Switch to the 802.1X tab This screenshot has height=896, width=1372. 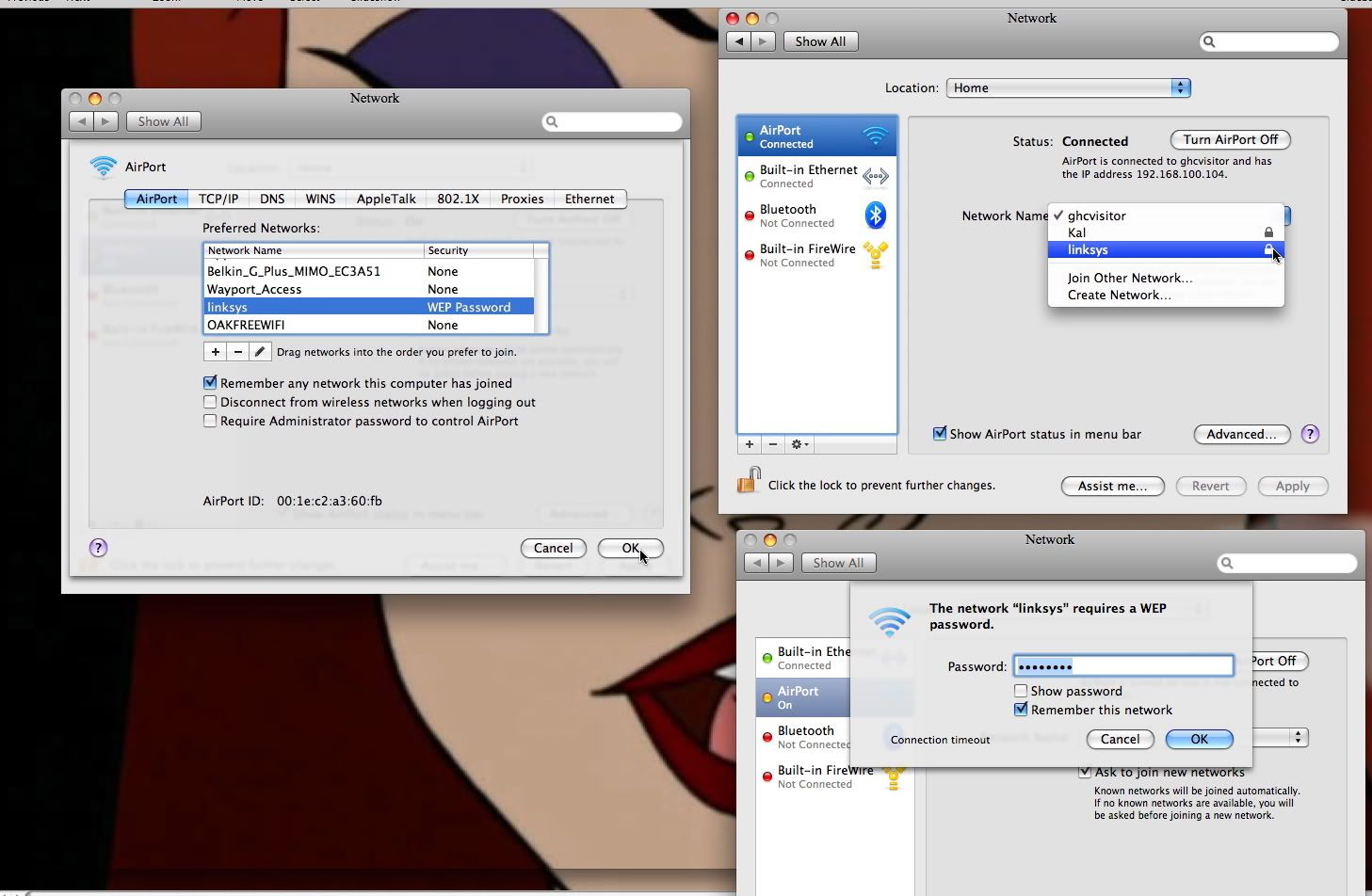tap(459, 199)
